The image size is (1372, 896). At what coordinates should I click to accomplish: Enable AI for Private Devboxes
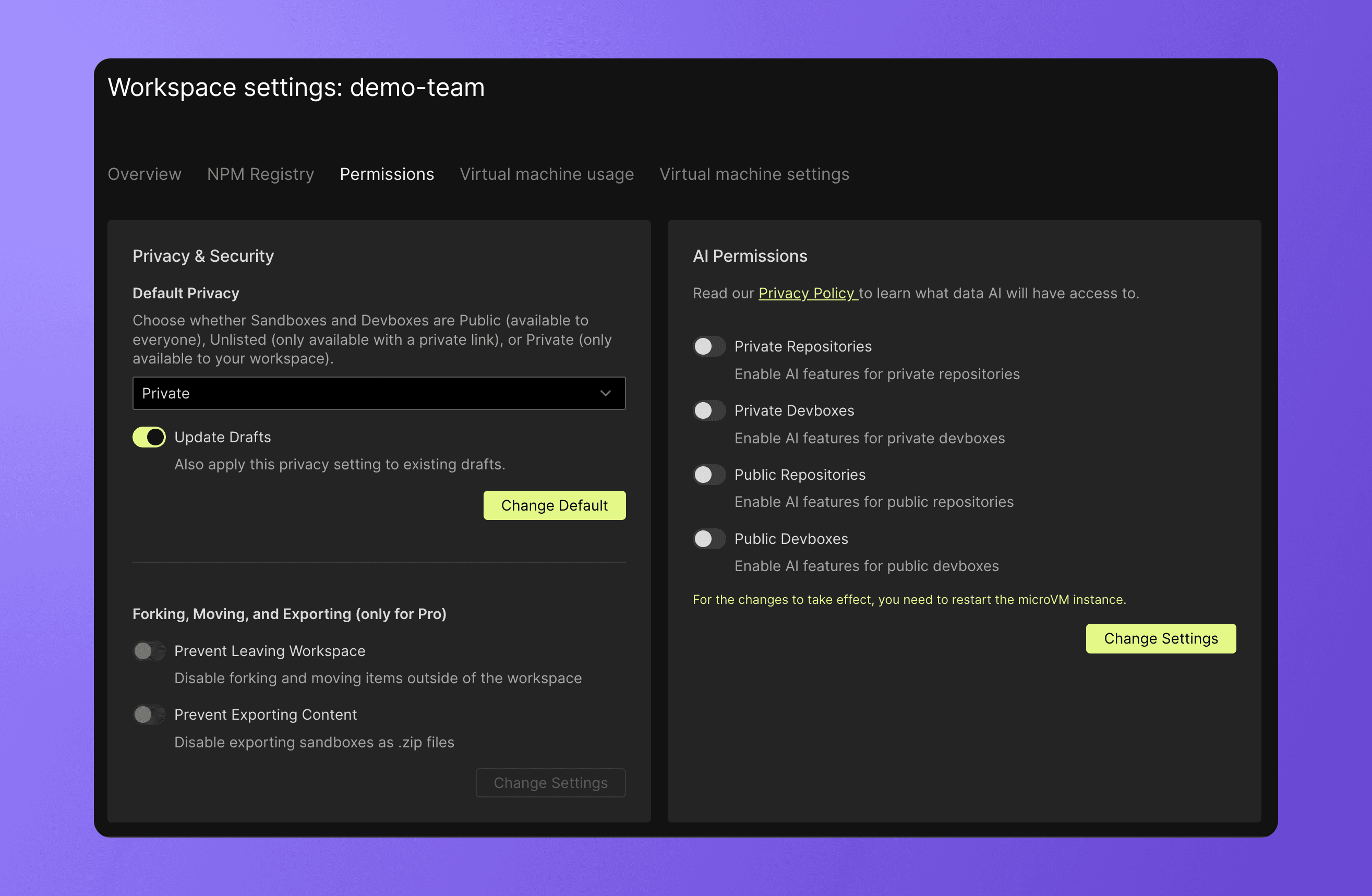pos(708,411)
